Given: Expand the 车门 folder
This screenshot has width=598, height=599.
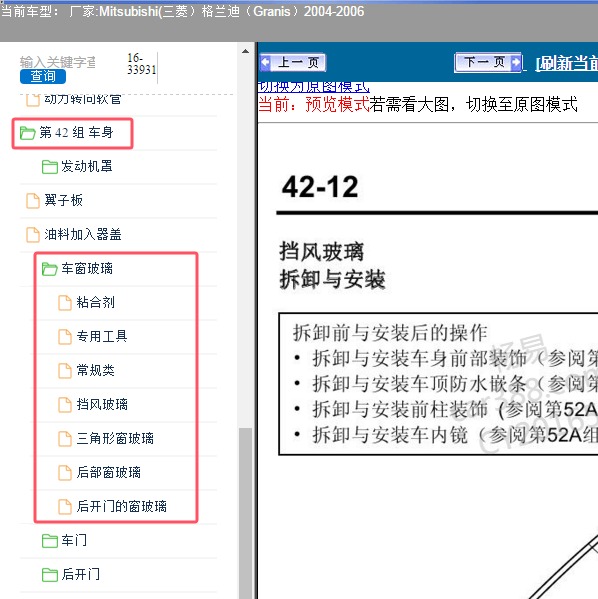Looking at the screenshot, I should click(x=74, y=541).
